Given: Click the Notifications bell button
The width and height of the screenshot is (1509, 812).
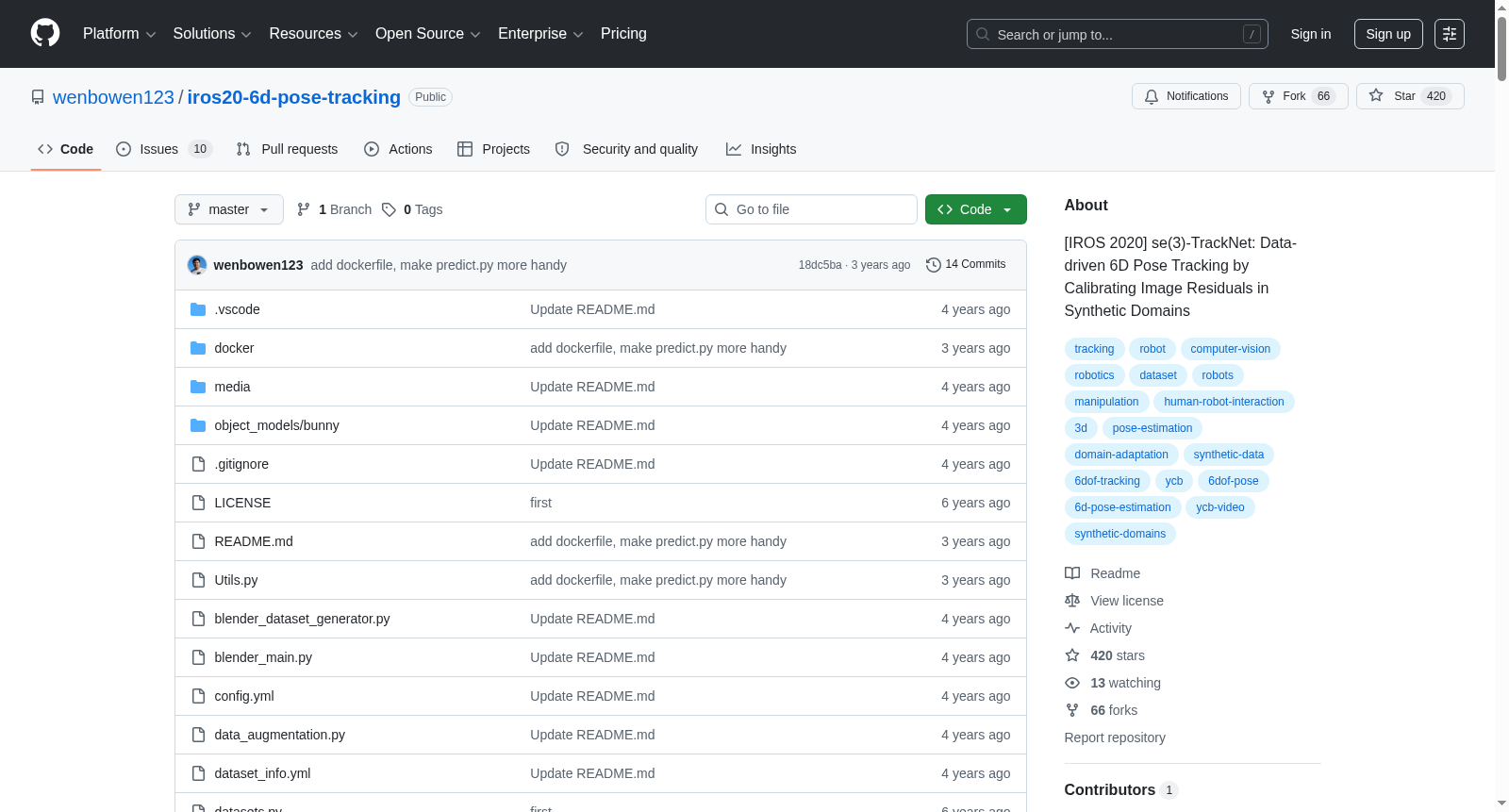Looking at the screenshot, I should [1186, 96].
